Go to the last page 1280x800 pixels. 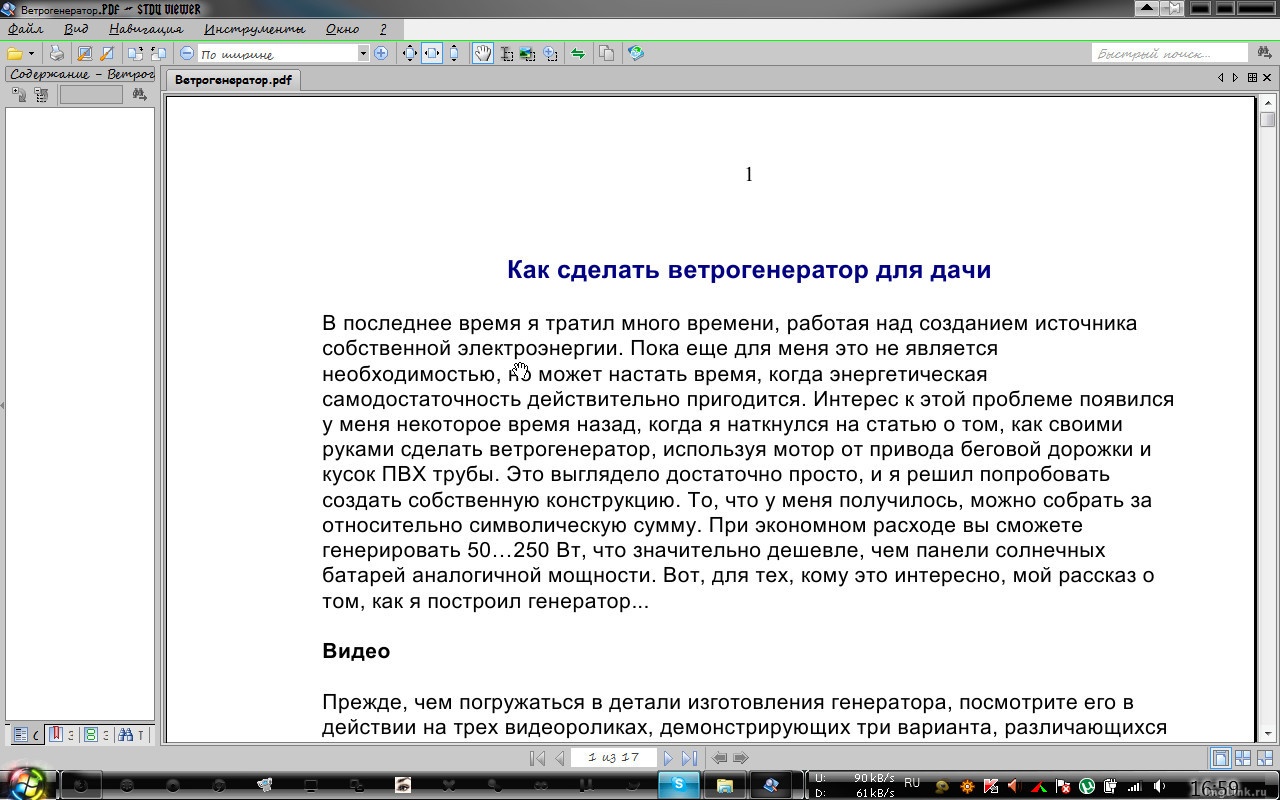pos(689,758)
